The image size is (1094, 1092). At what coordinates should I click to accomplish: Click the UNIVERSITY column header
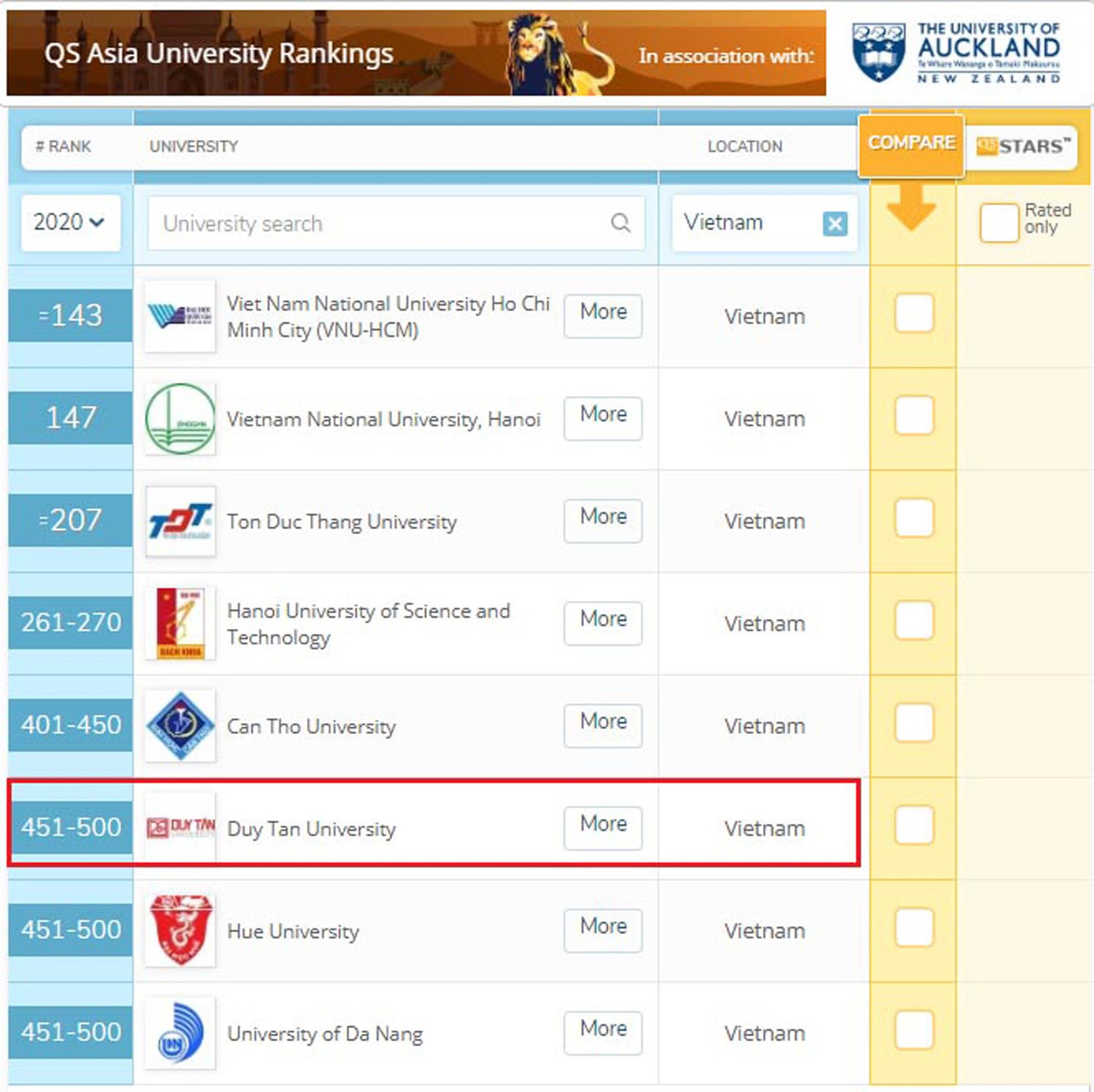(194, 146)
